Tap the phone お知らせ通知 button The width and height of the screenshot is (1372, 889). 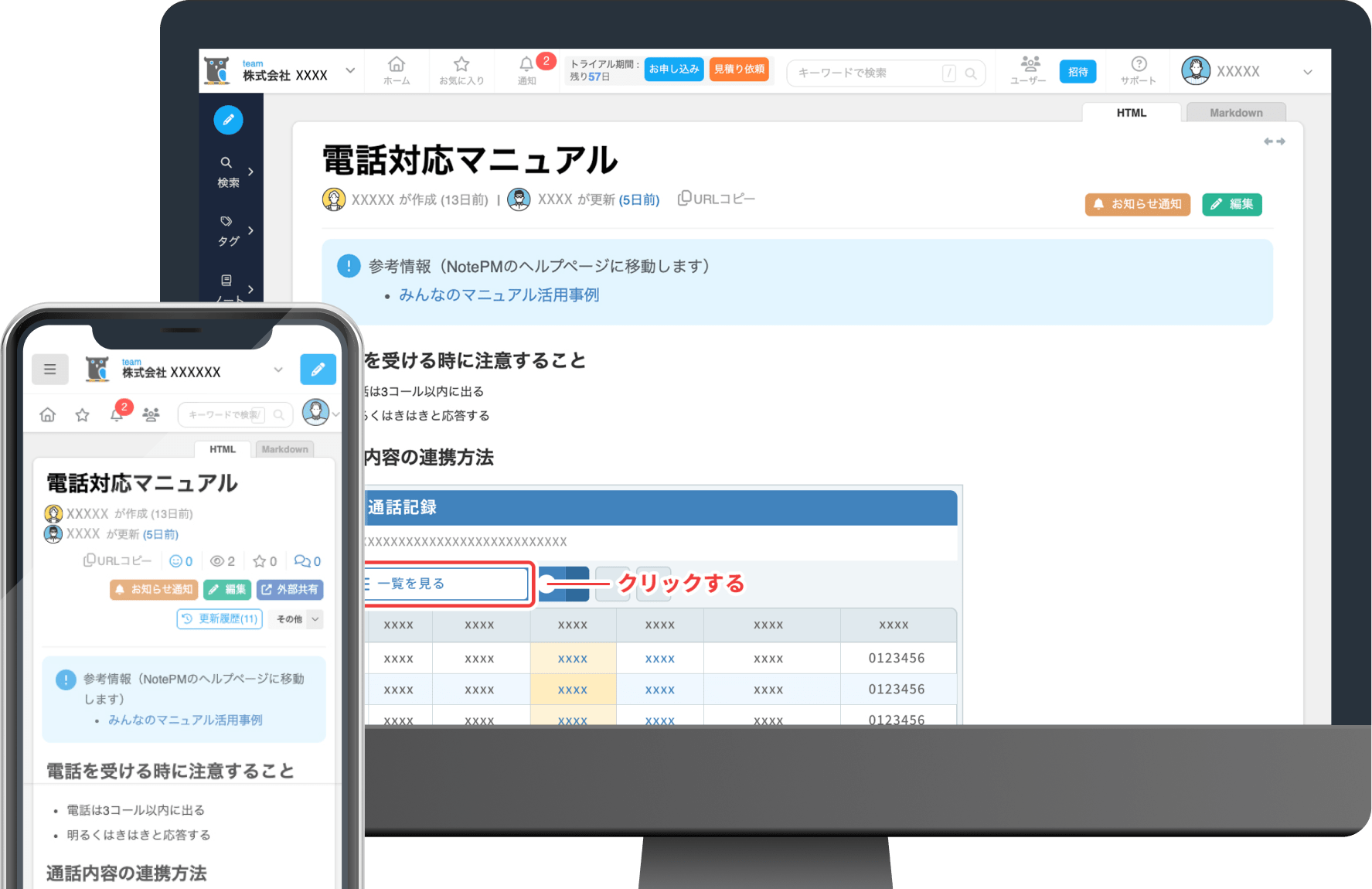pos(154,589)
